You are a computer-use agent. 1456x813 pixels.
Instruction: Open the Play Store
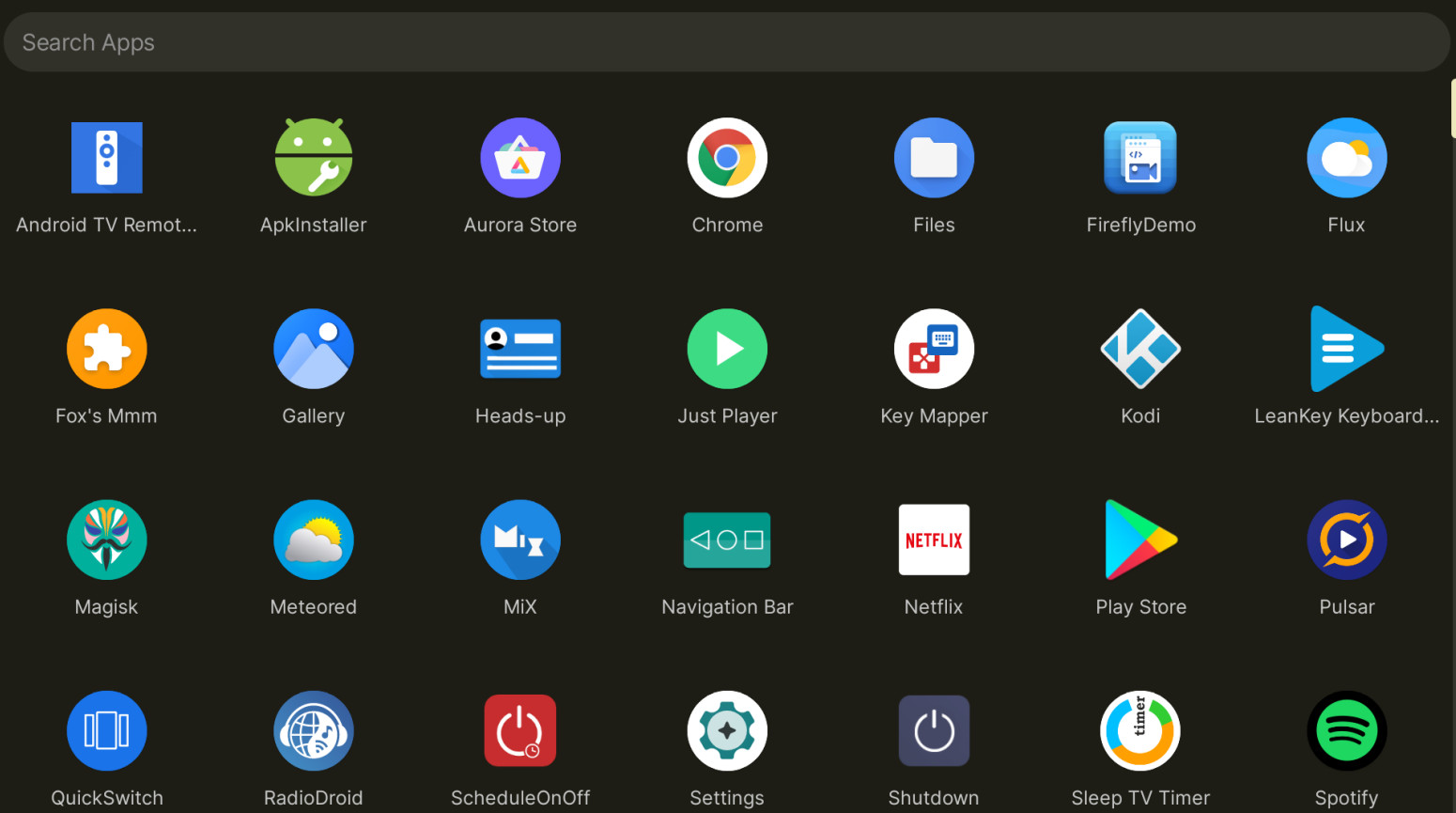tap(1140, 539)
